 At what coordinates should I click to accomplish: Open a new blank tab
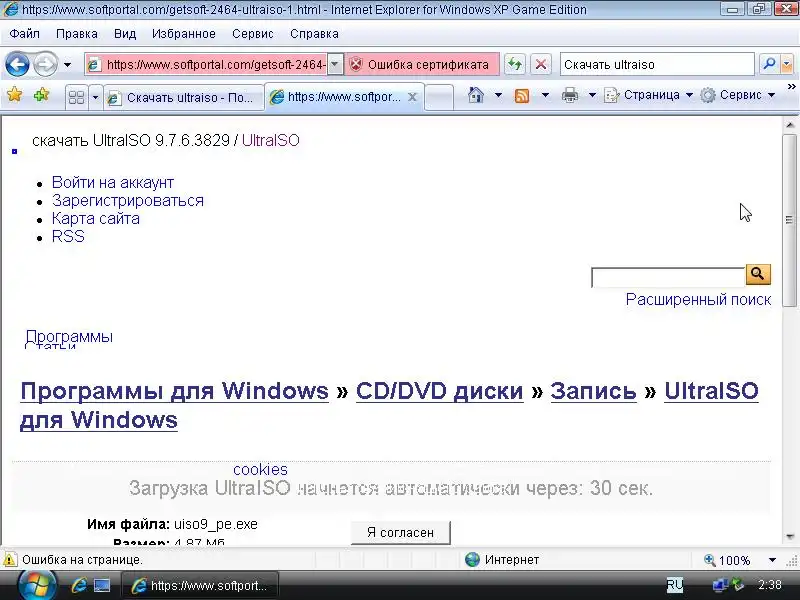(439, 97)
